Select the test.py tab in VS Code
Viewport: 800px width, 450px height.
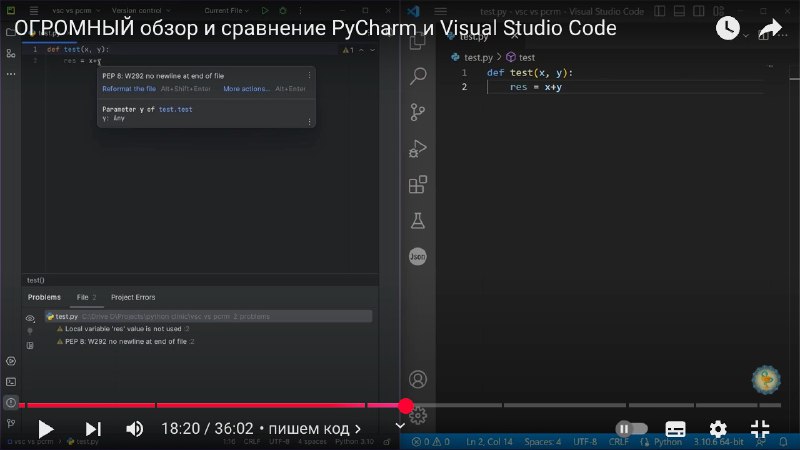click(475, 37)
